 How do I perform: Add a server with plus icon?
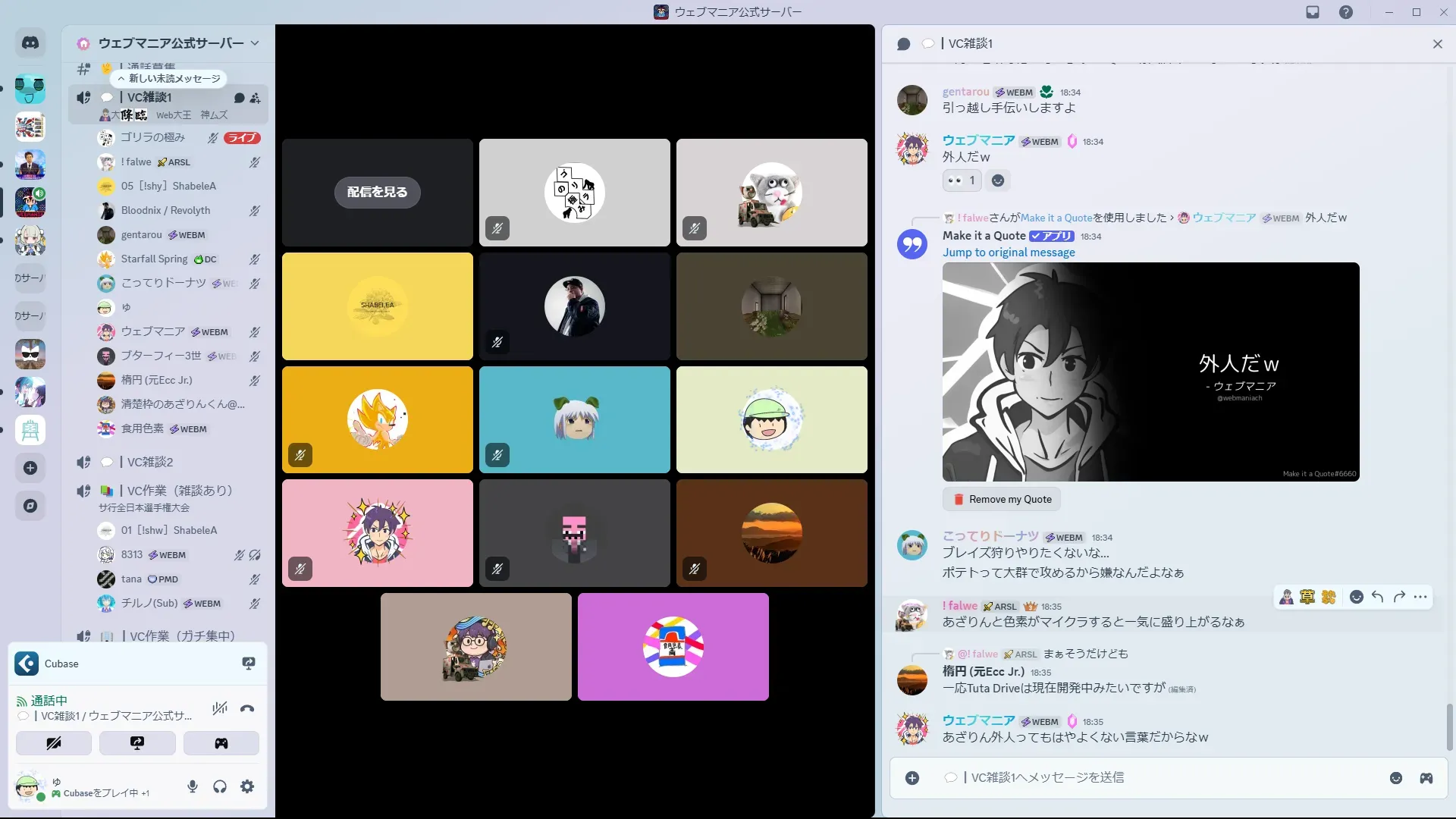[30, 468]
